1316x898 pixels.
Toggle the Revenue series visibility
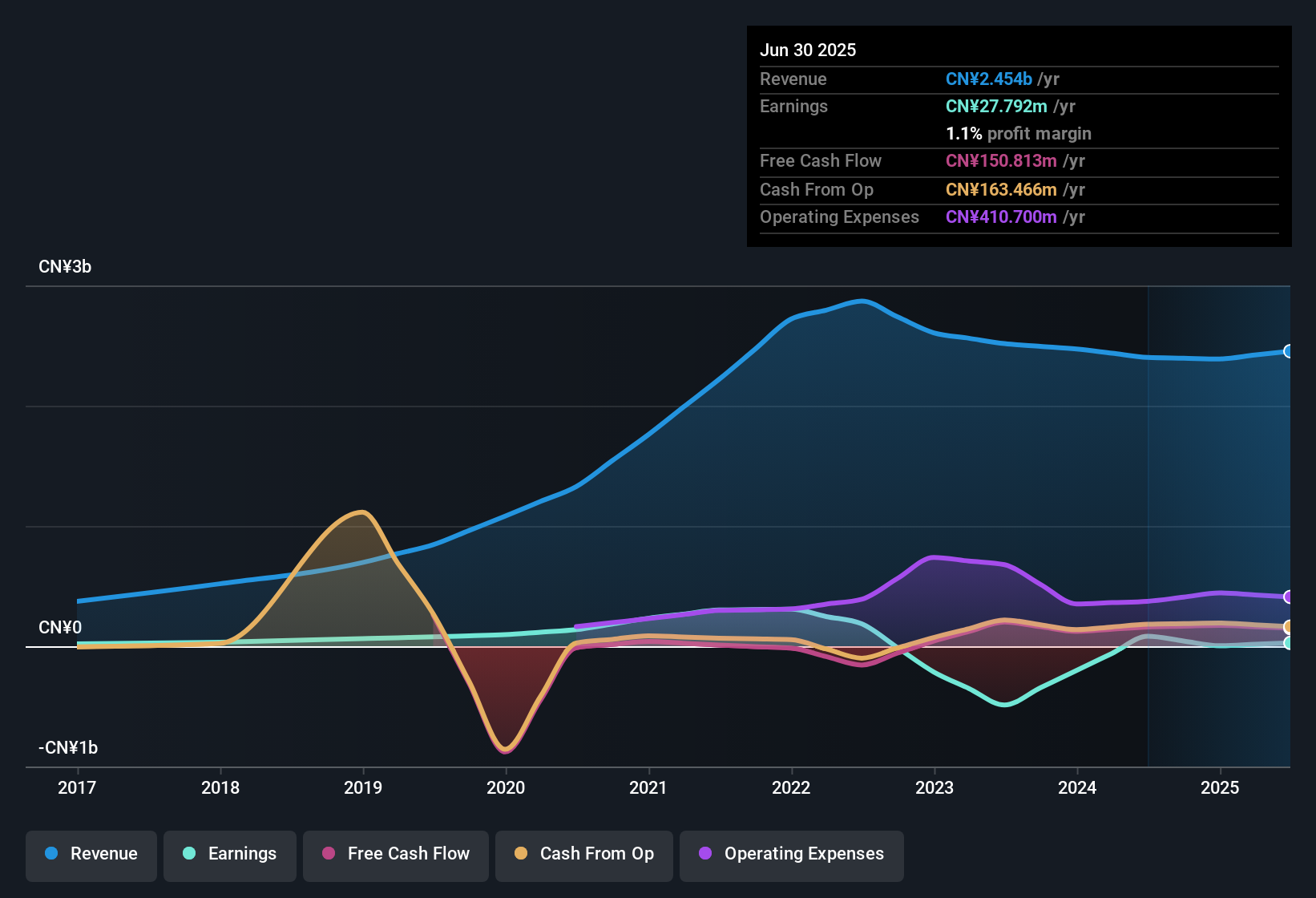pyautogui.click(x=91, y=854)
